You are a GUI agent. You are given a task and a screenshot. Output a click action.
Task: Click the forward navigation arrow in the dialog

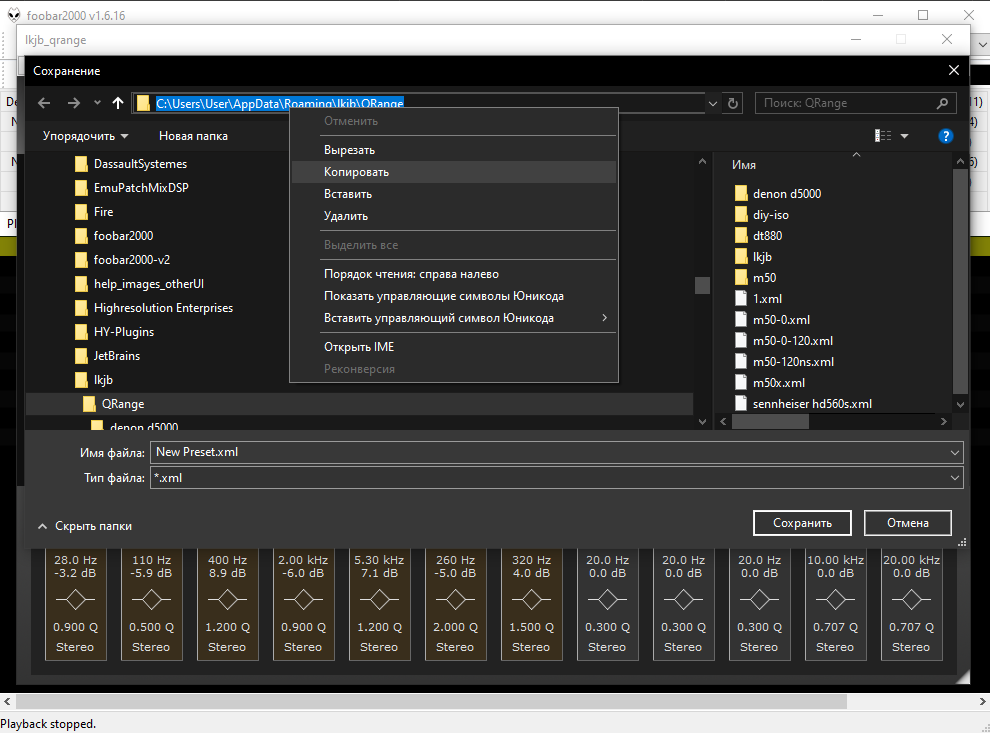(x=74, y=103)
